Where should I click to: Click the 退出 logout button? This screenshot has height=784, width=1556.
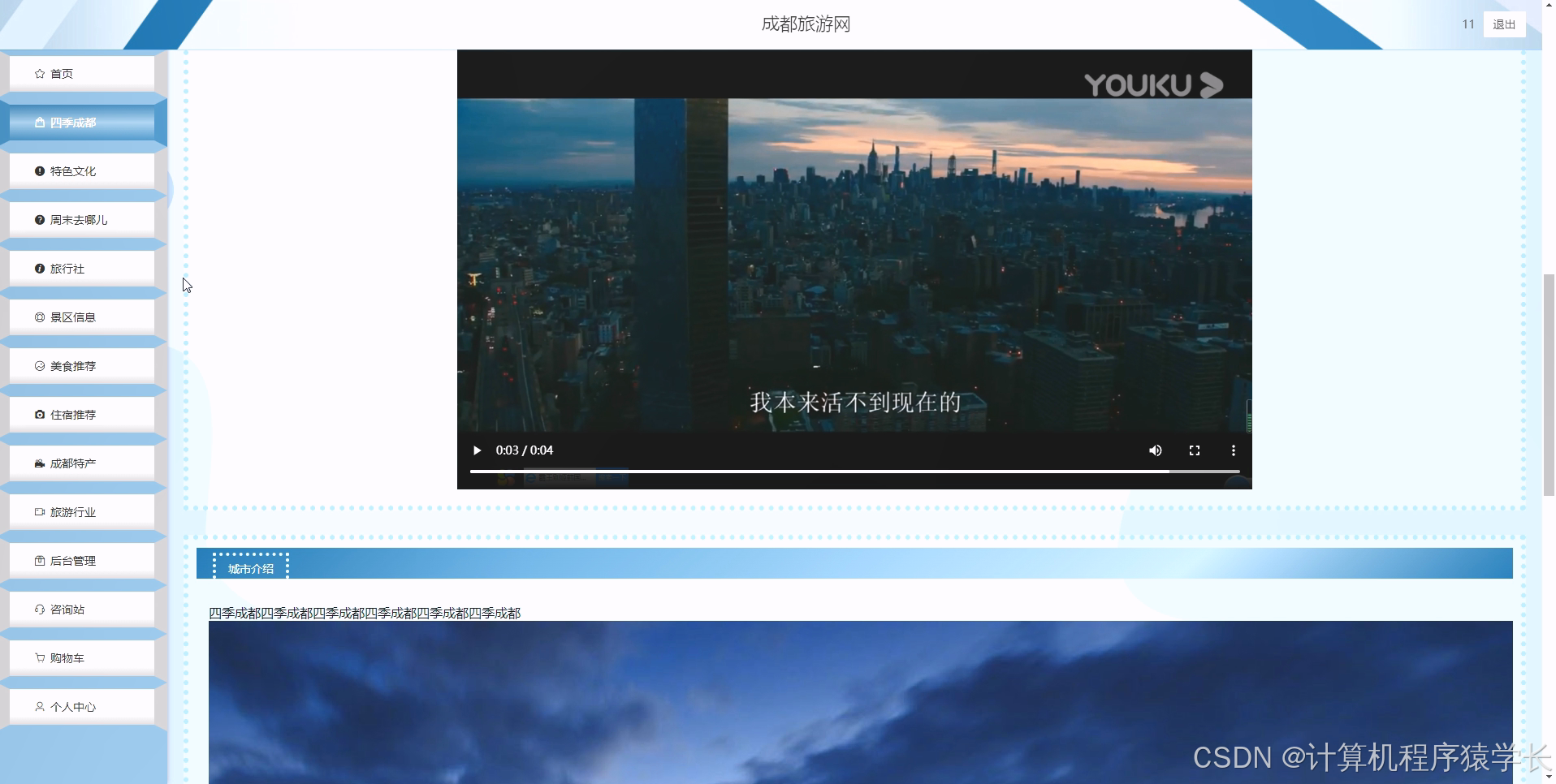(1504, 24)
